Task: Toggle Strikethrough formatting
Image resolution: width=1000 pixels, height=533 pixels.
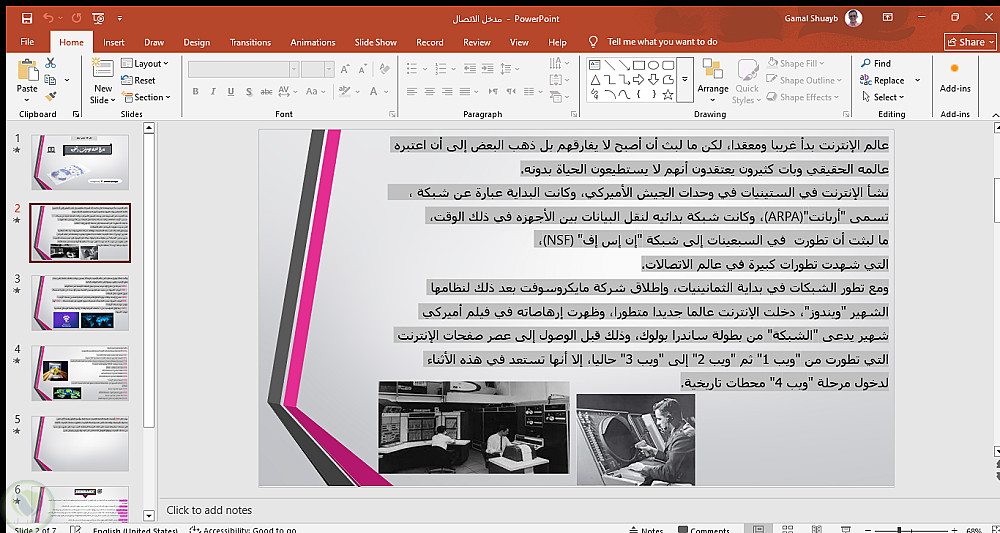Action: [266, 91]
